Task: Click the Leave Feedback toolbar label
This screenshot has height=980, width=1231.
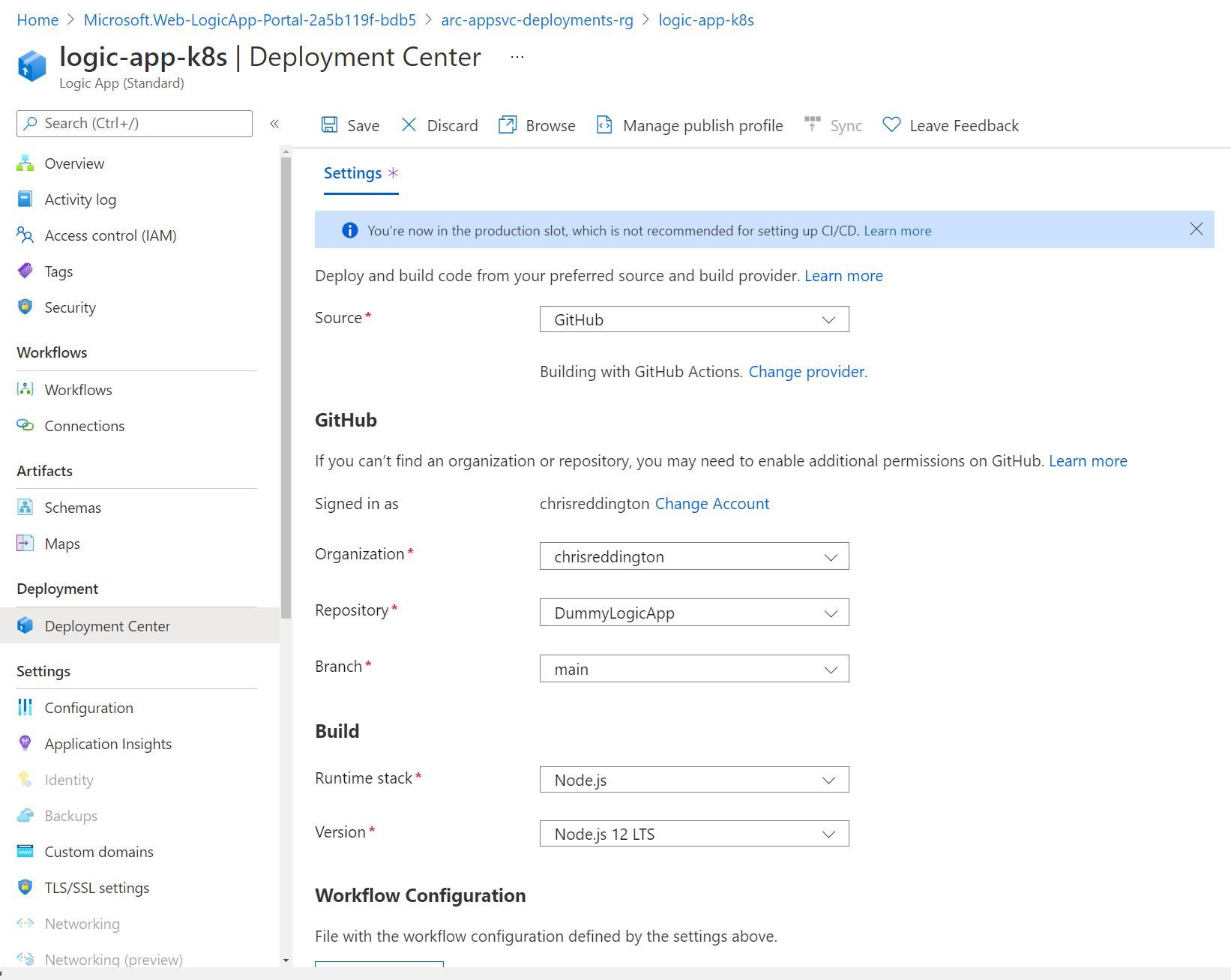Action: pyautogui.click(x=964, y=126)
